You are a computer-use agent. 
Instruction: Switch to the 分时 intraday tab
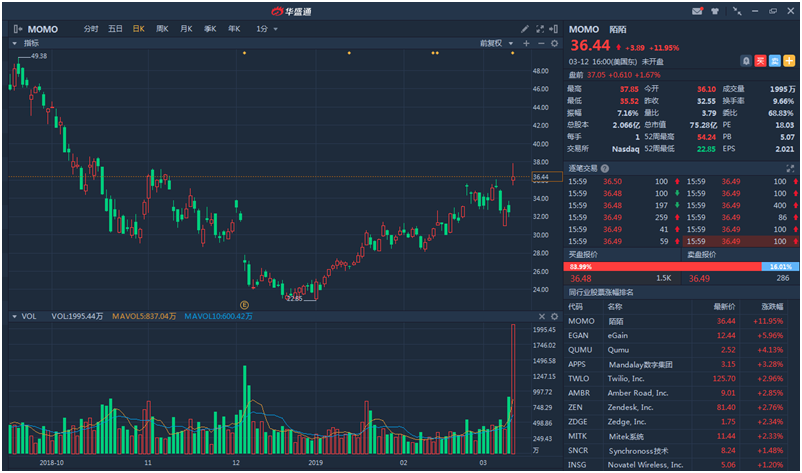pyautogui.click(x=91, y=29)
